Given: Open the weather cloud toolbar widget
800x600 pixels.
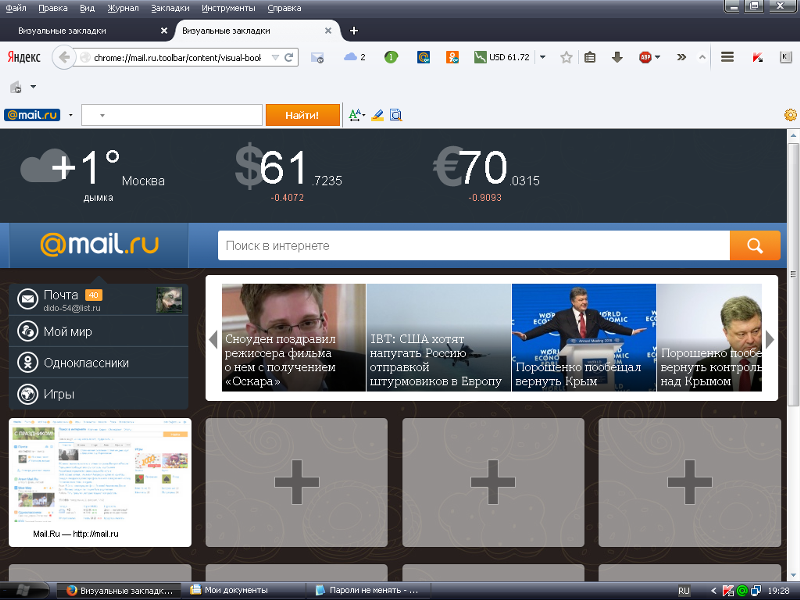Looking at the screenshot, I should tap(355, 57).
